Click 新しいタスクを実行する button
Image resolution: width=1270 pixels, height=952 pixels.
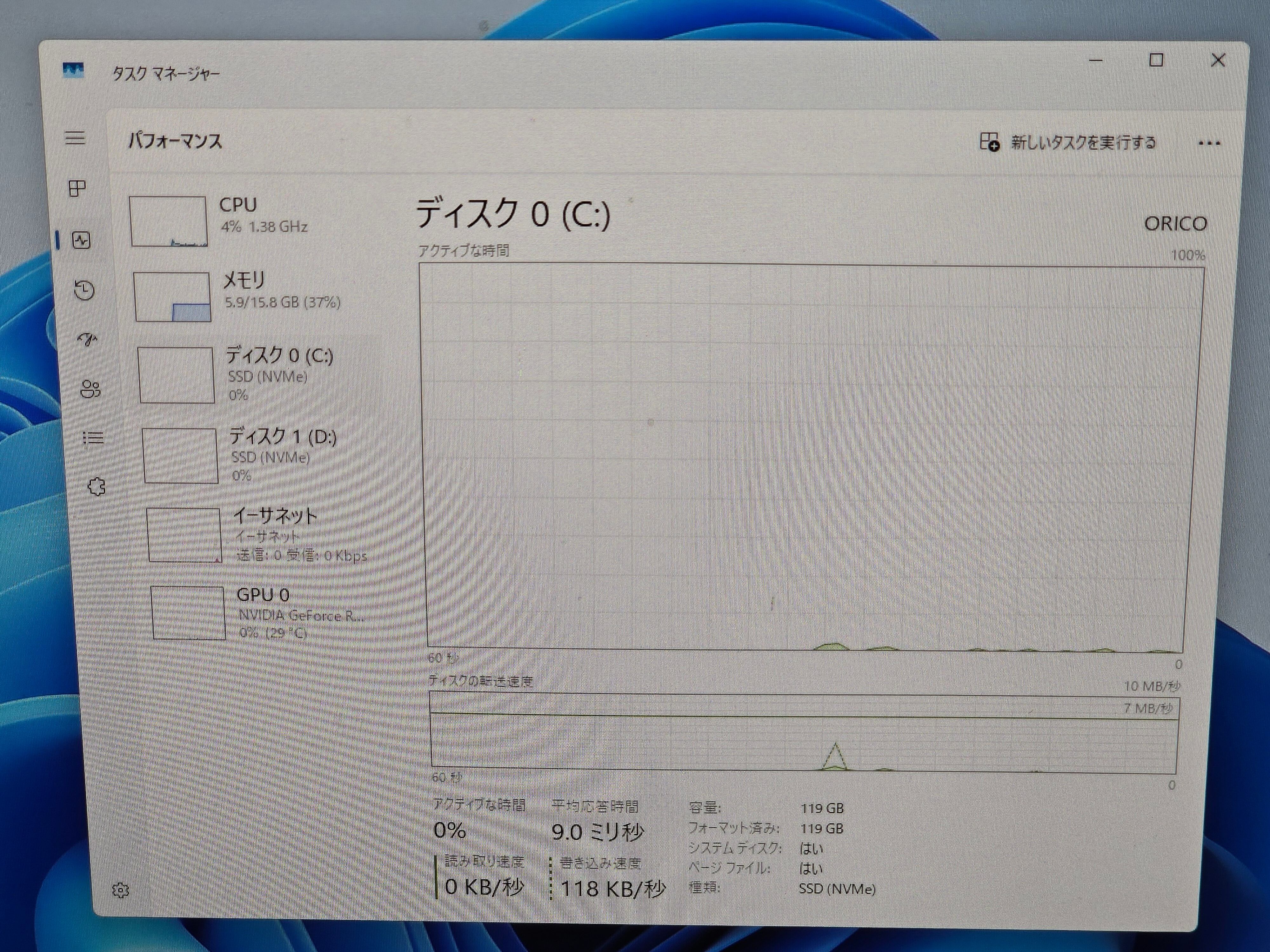point(1068,142)
